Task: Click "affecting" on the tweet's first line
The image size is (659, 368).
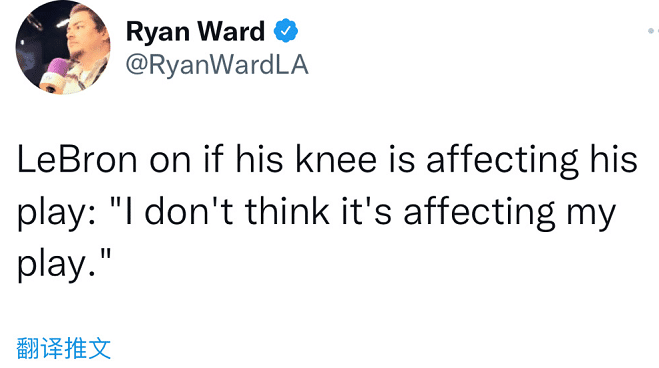Action: click(x=502, y=162)
